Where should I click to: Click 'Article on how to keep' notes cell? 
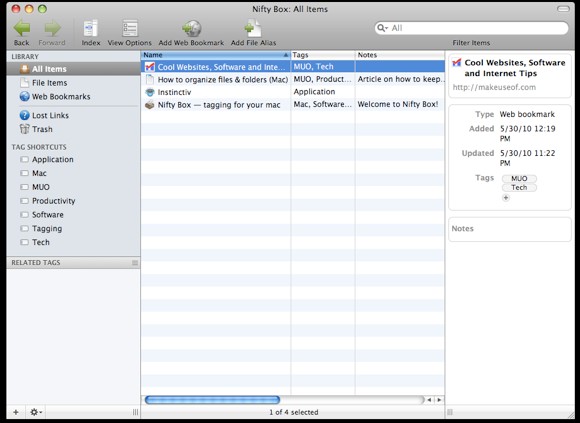[400, 79]
